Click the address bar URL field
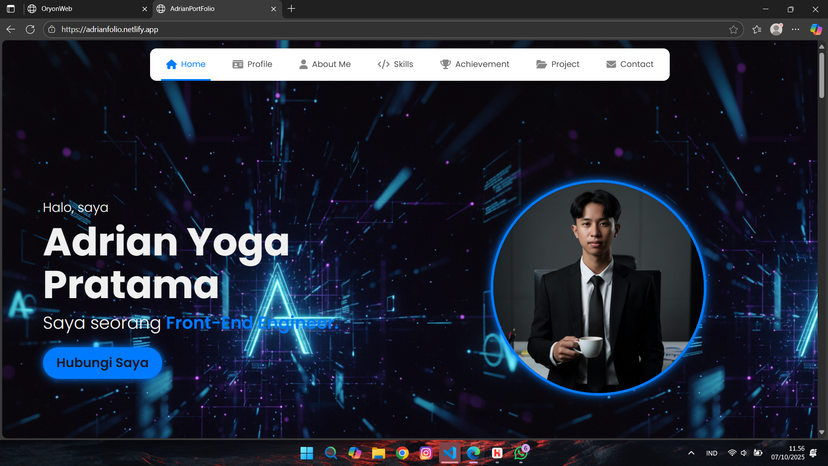828x466 pixels. coord(391,30)
